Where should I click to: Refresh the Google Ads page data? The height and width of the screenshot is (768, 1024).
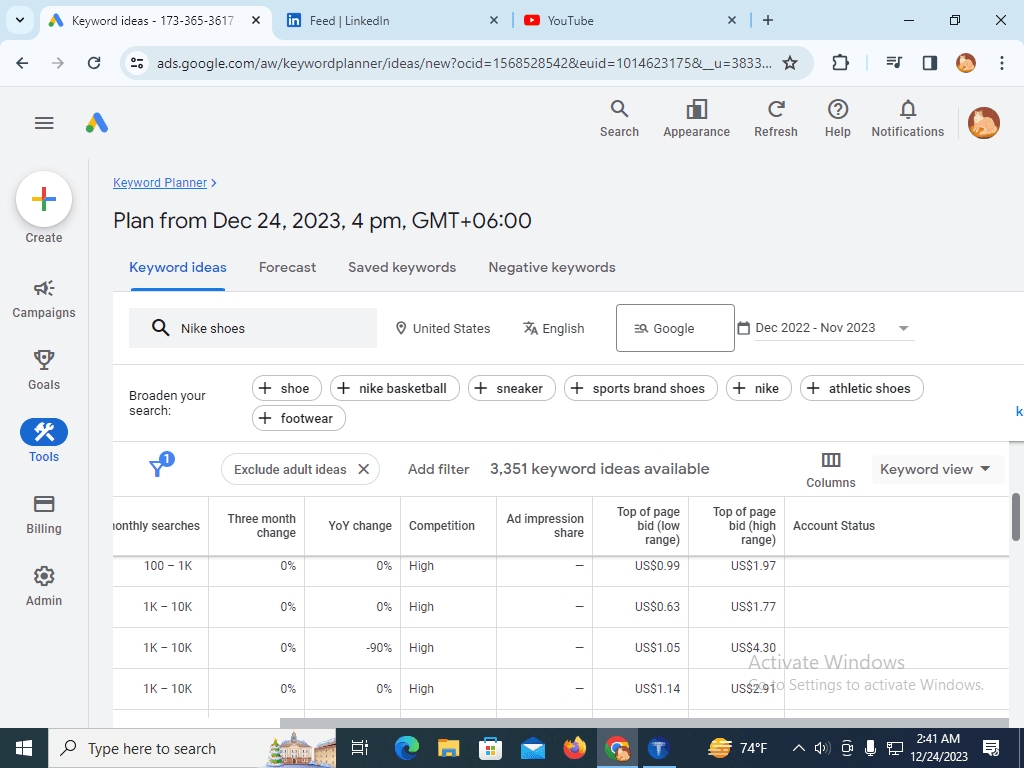click(776, 119)
